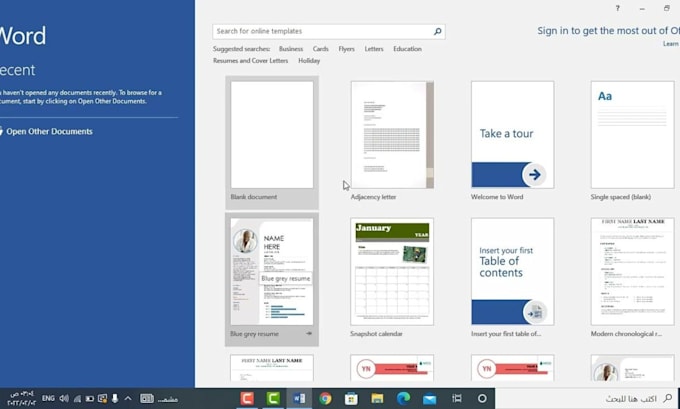Screen dimensions: 680x409
Task: Search suggested Holiday templates
Action: pyautogui.click(x=309, y=61)
